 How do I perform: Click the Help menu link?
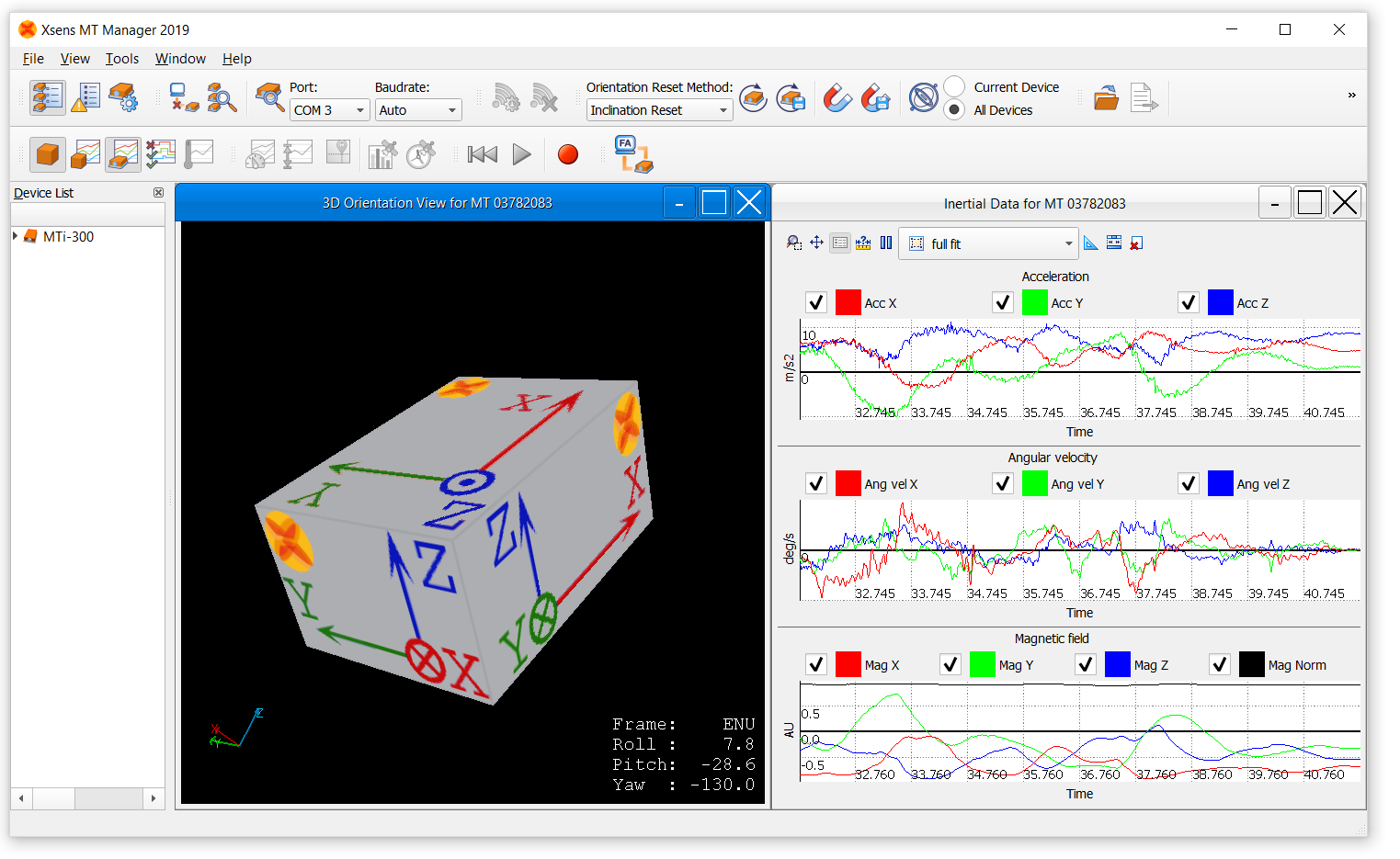click(x=236, y=58)
